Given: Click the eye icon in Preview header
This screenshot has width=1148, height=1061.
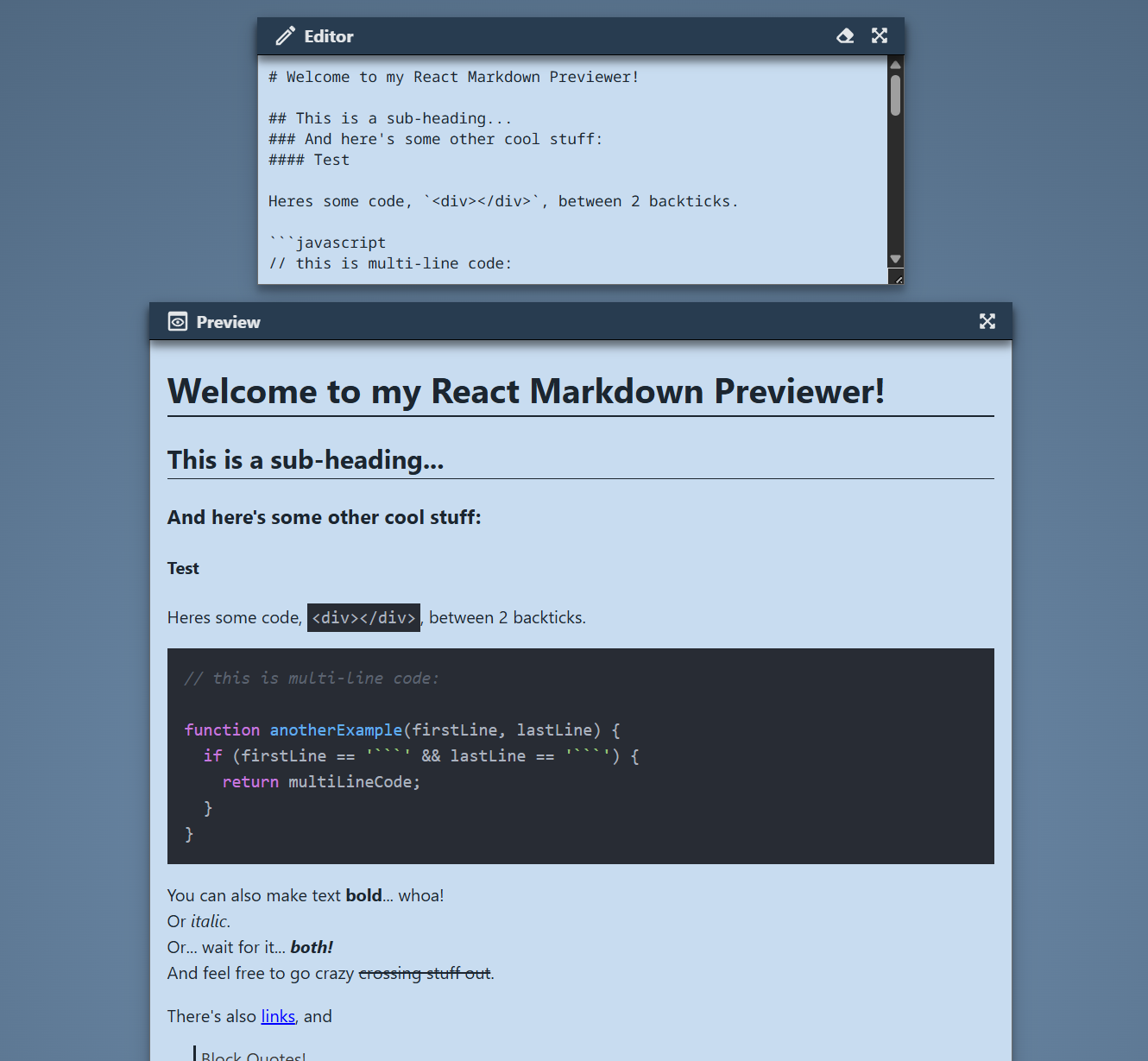Looking at the screenshot, I should click(x=178, y=322).
